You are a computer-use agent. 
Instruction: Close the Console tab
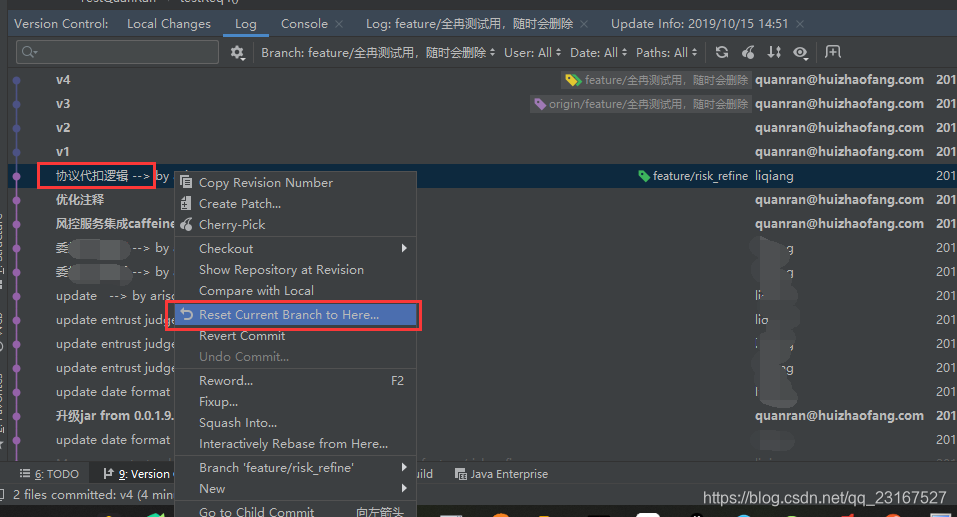point(339,24)
